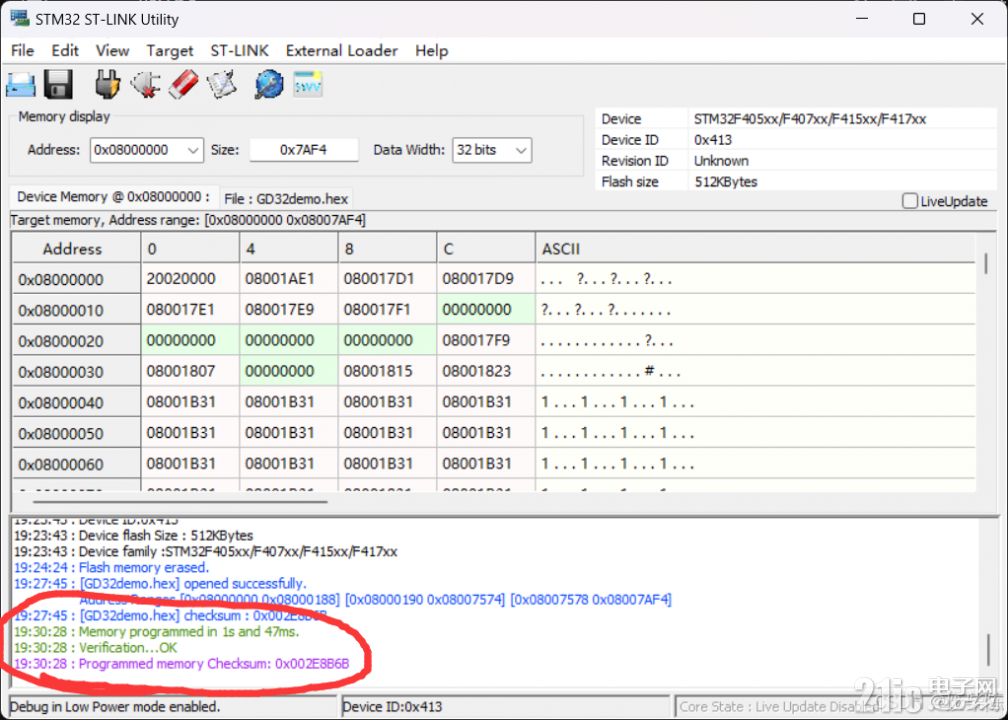1008x720 pixels.
Task: Click log line '[GD32demo.hex] opened successfully.'
Action: pyautogui.click(x=161, y=584)
